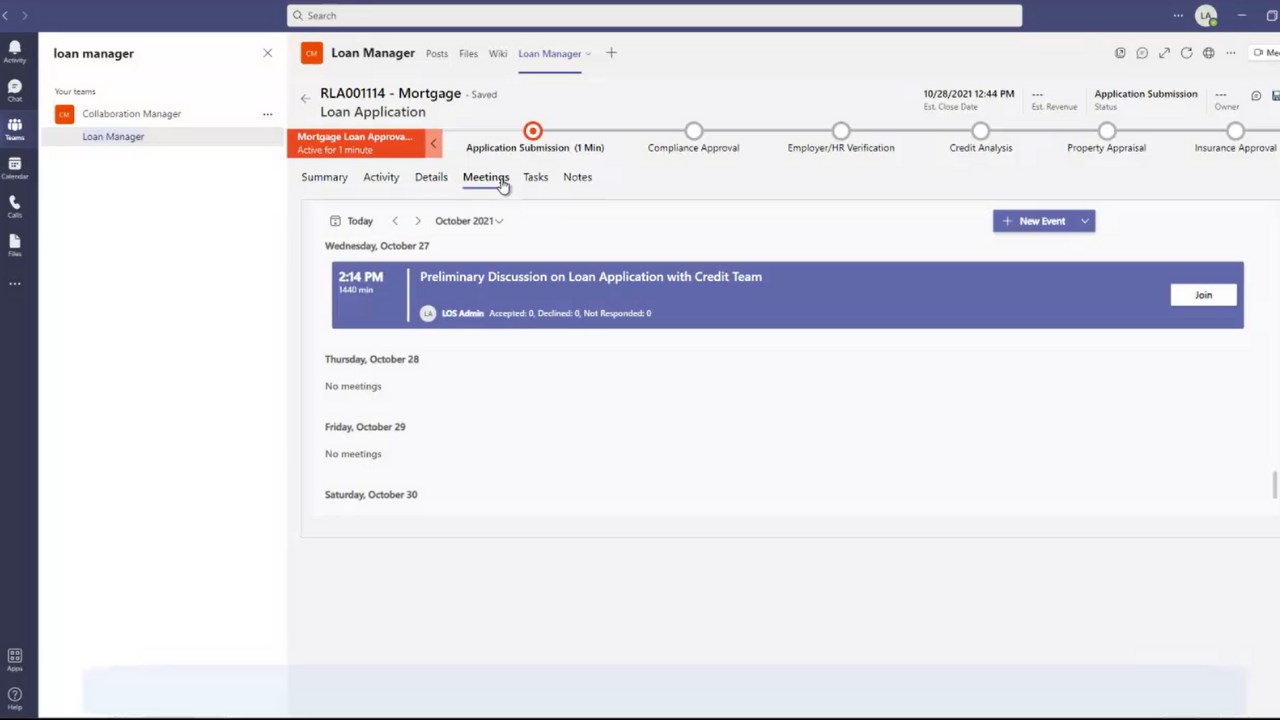
Task: Click the Collaboration Manager team avatar
Action: pyautogui.click(x=64, y=114)
